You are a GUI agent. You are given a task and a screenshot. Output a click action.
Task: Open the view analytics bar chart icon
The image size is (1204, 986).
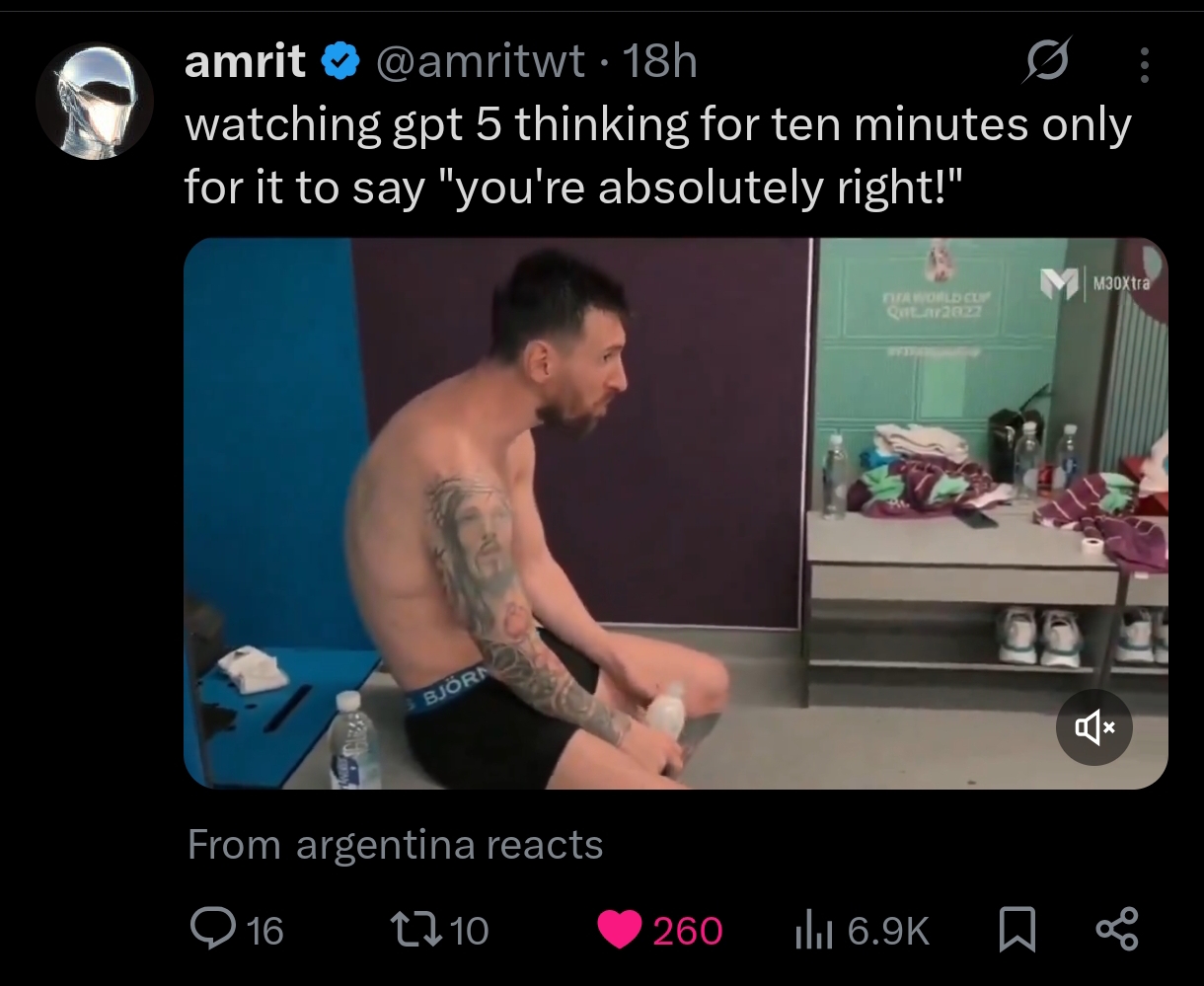coord(812,930)
